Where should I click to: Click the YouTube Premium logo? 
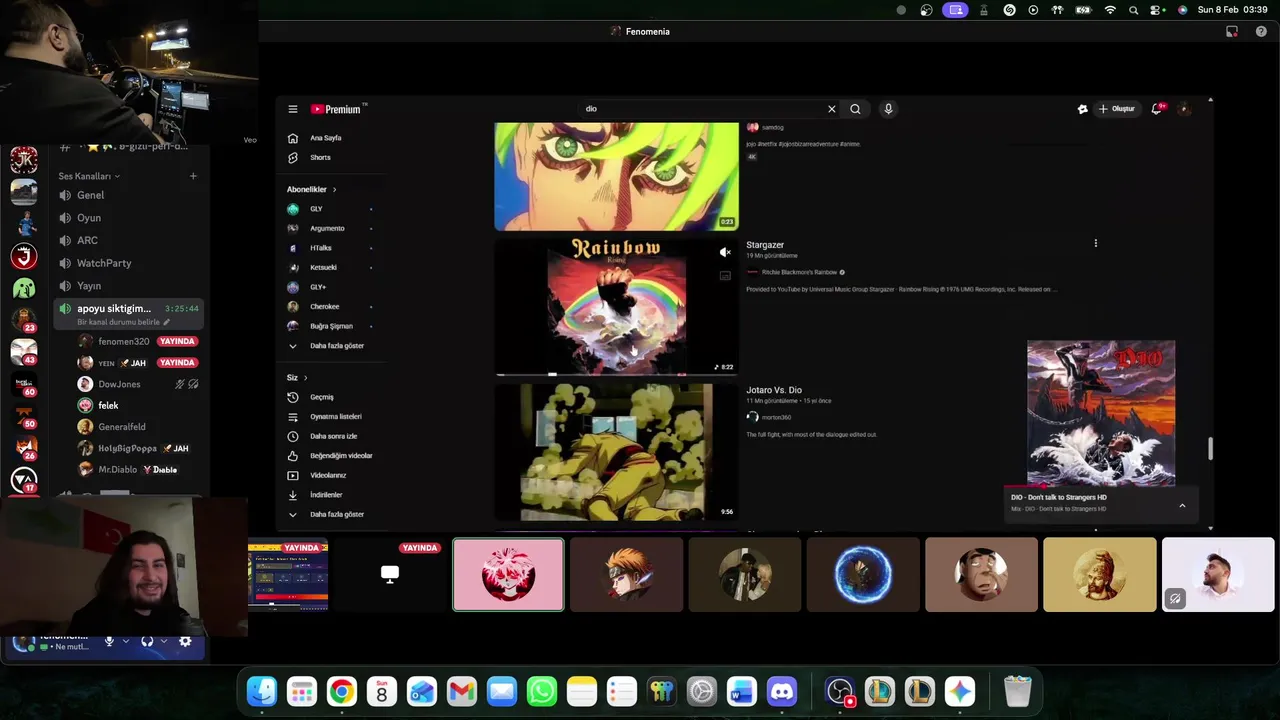click(x=338, y=109)
